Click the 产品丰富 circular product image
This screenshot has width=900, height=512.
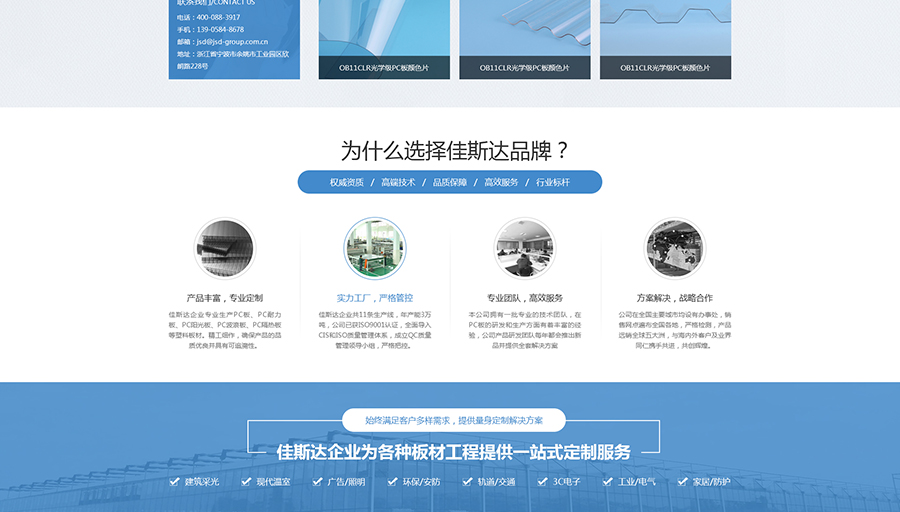click(x=224, y=248)
